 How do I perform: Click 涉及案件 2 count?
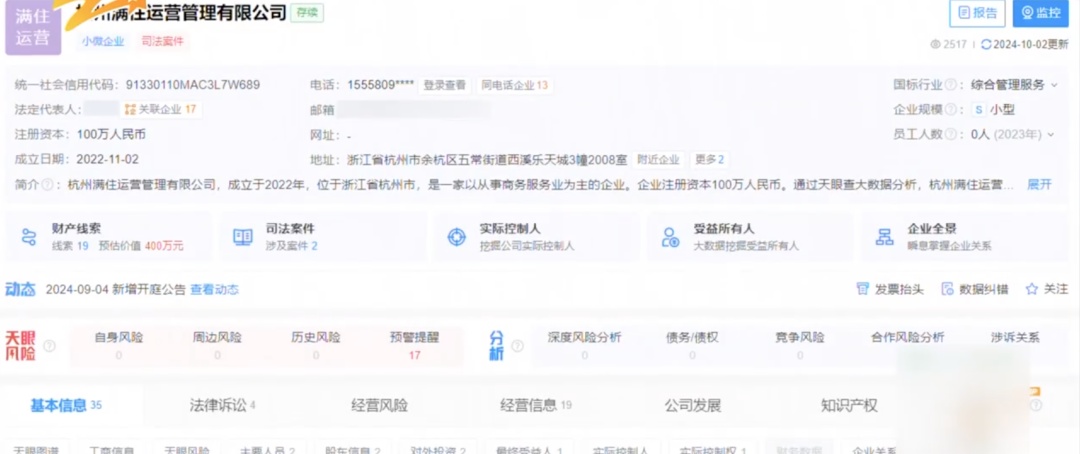(x=291, y=245)
